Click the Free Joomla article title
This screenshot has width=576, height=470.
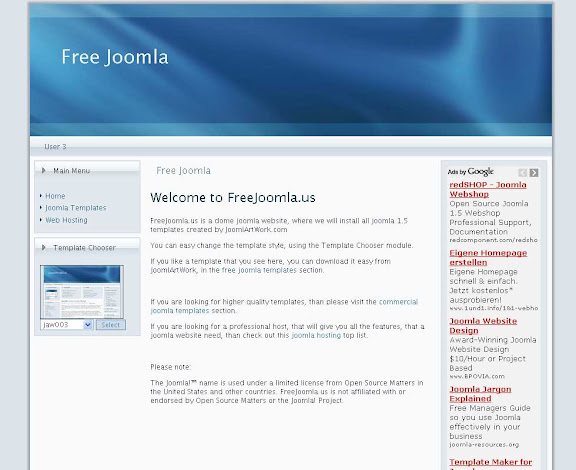pos(183,171)
